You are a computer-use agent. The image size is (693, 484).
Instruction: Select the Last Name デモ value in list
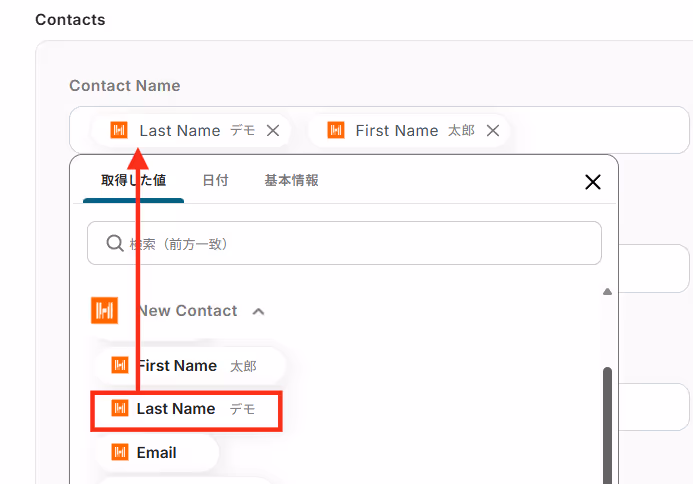pos(187,409)
